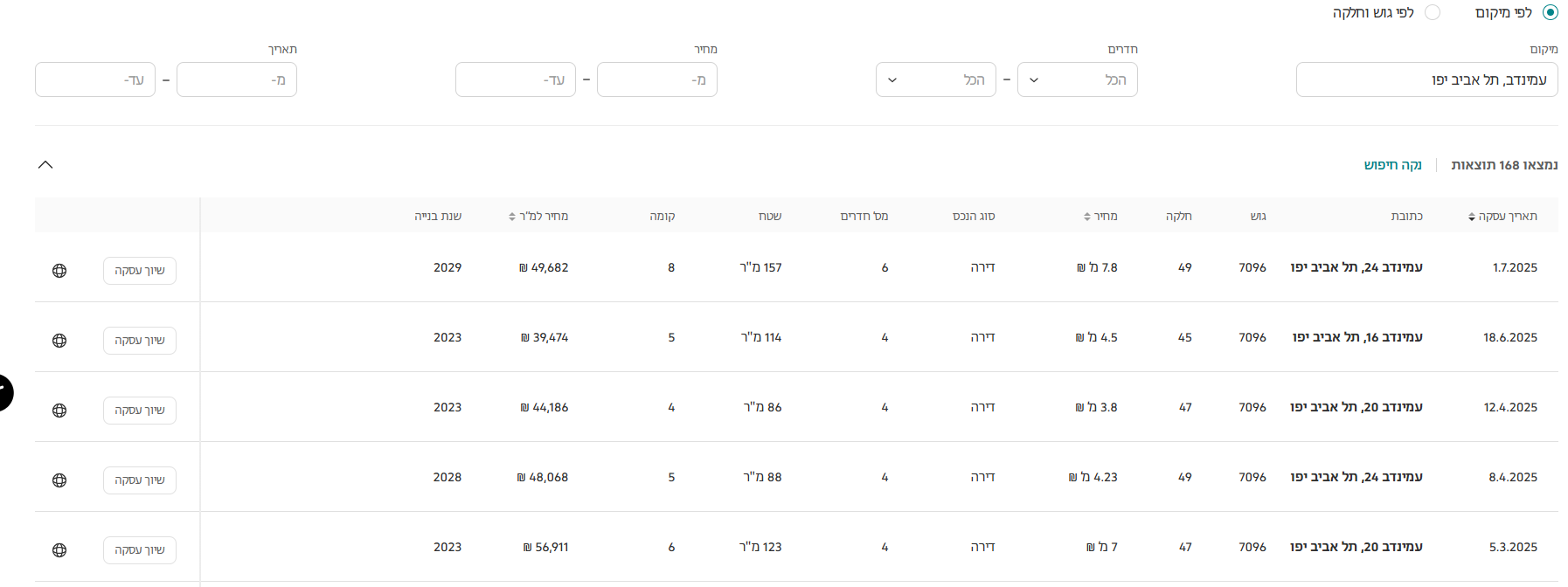Screen dimensions: 1568x587
Task: Select the לפי מקום radio option
Action: [x=1550, y=12]
